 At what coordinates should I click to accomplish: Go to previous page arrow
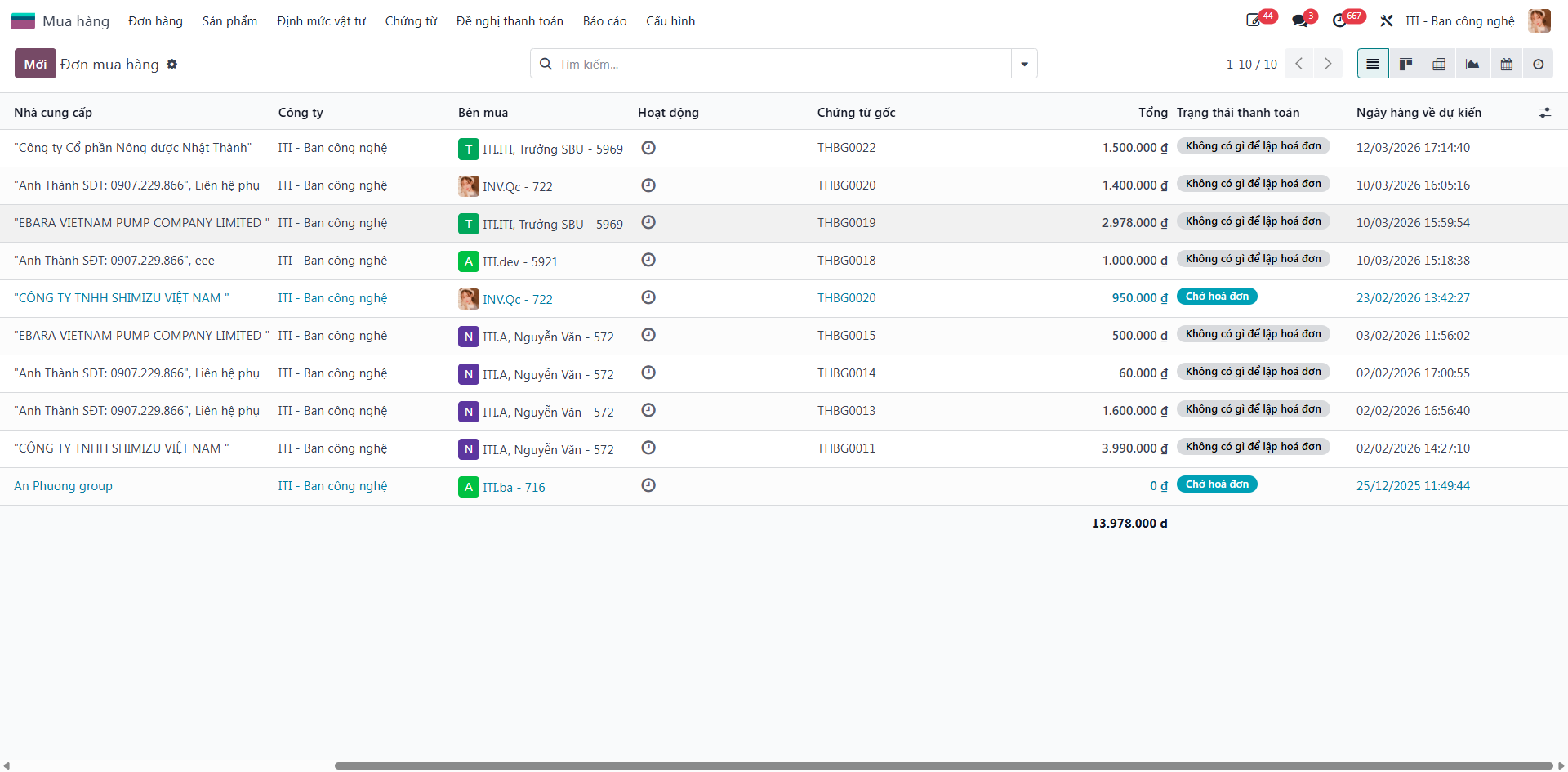coord(1298,64)
